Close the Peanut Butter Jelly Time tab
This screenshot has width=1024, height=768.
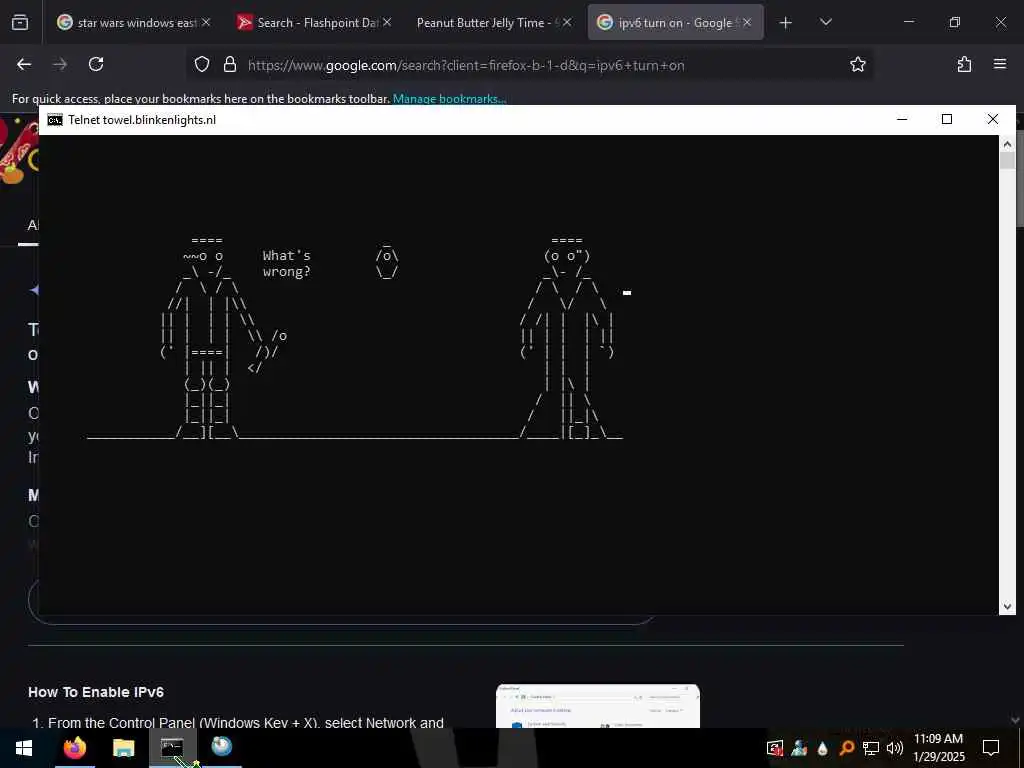567,22
